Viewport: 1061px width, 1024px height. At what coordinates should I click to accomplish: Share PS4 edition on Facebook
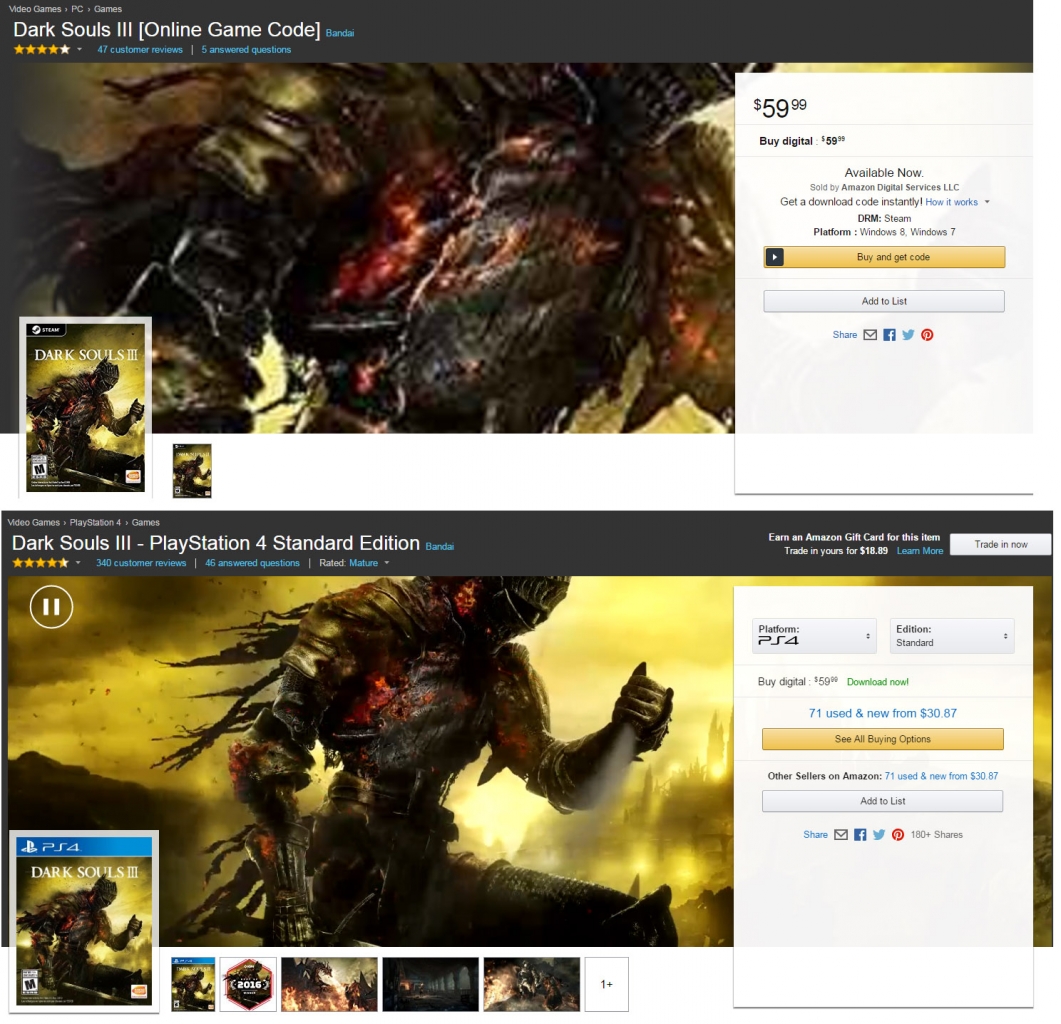(860, 835)
